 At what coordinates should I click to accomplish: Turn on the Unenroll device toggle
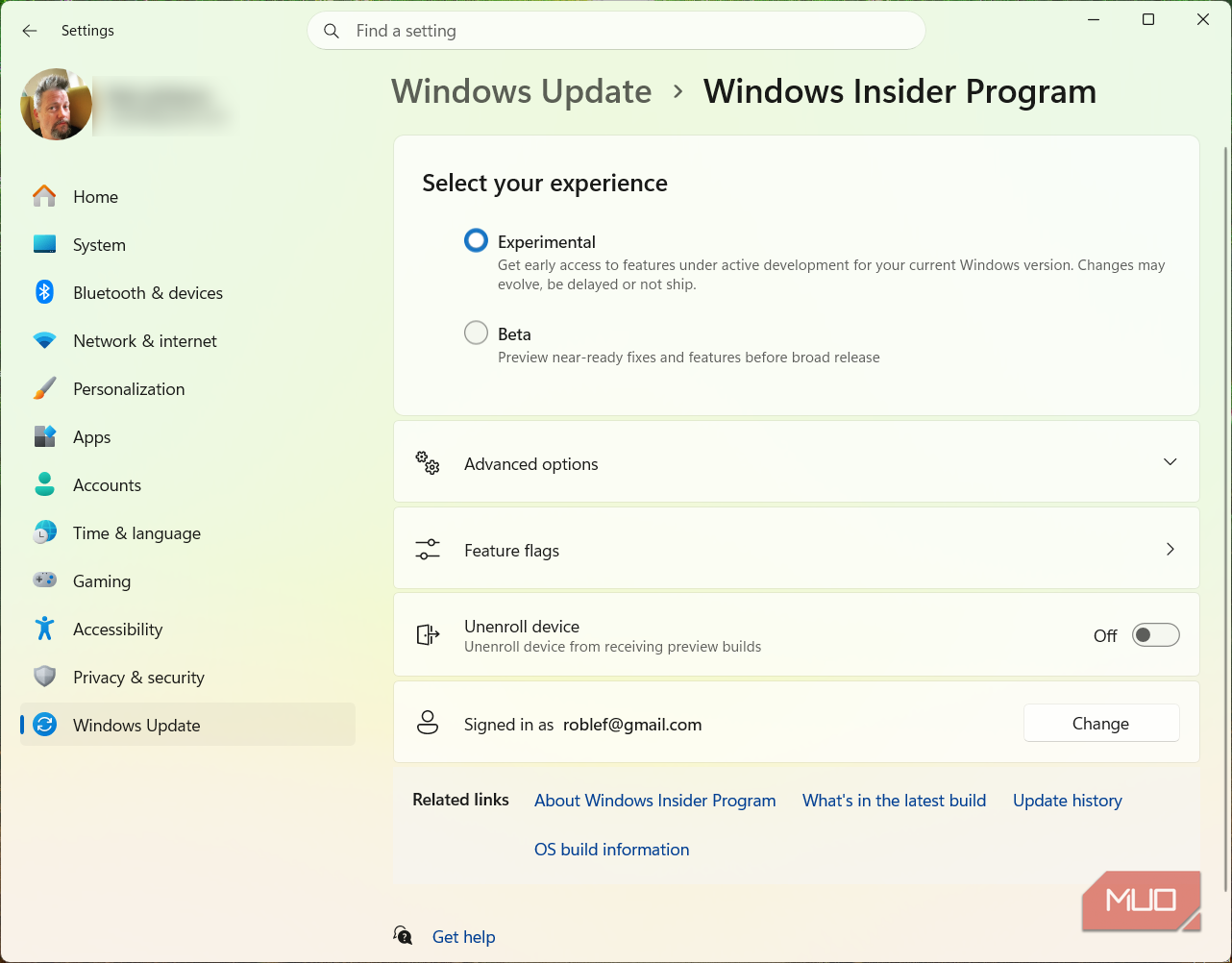coord(1155,634)
